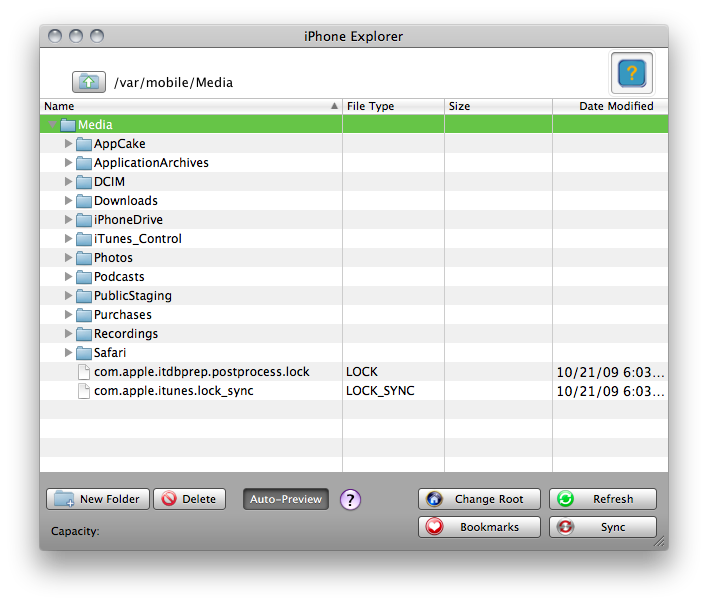Image resolution: width=708 pixels, height=605 pixels.
Task: Click the PublicStaging folder icon
Action: pyautogui.click(x=84, y=296)
